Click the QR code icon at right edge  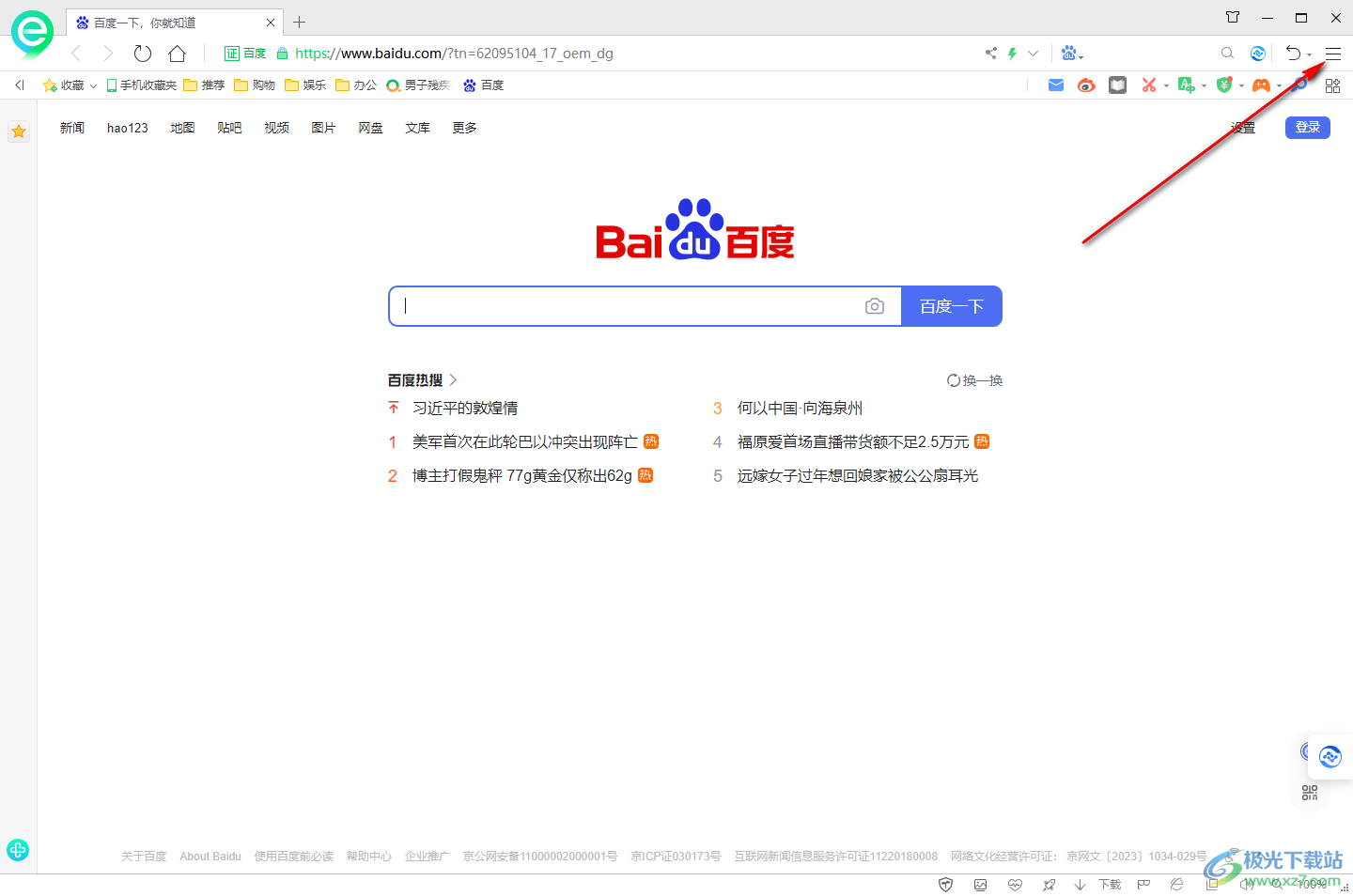point(1310,793)
